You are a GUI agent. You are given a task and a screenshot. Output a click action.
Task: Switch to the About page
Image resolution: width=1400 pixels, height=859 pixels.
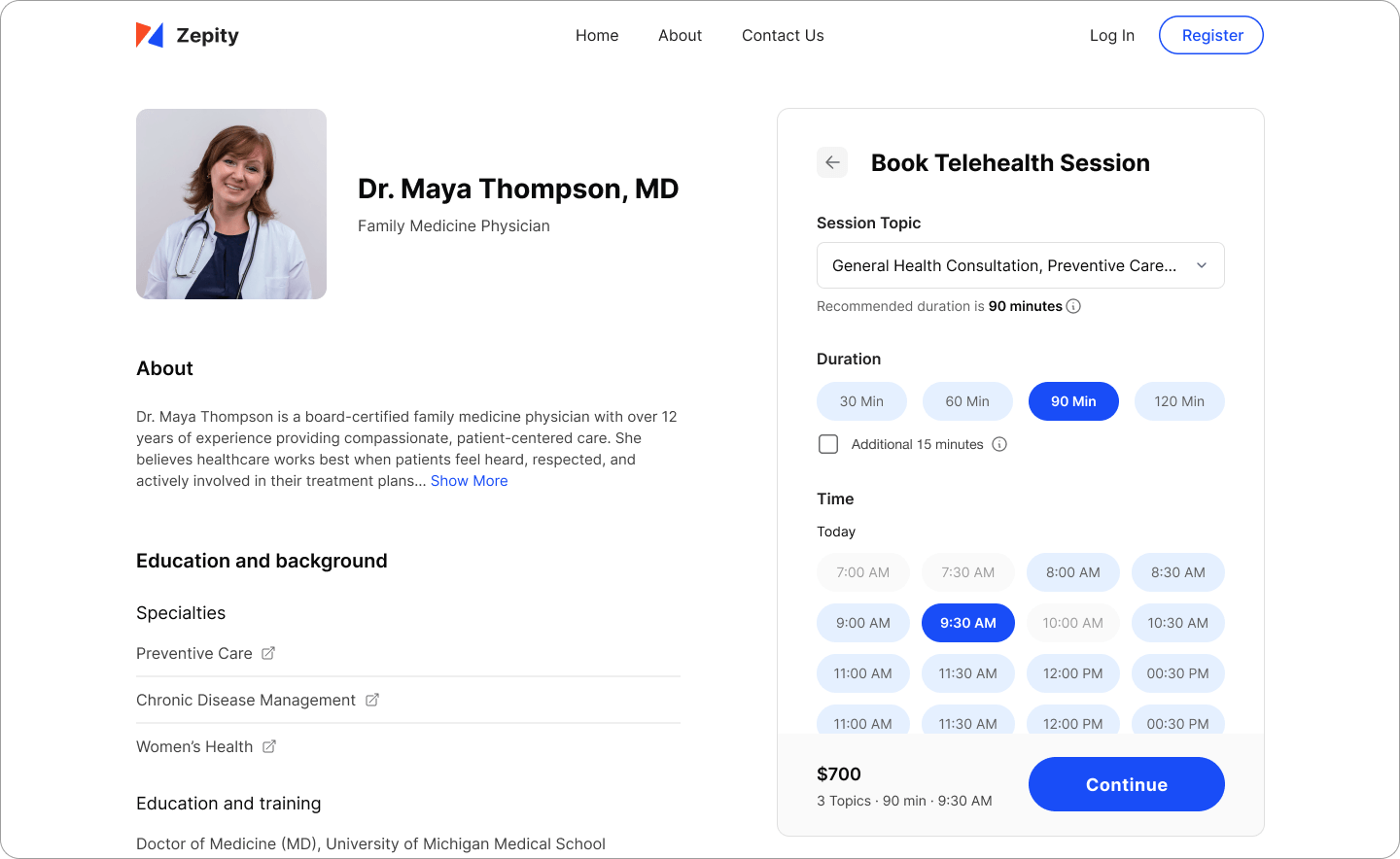680,35
